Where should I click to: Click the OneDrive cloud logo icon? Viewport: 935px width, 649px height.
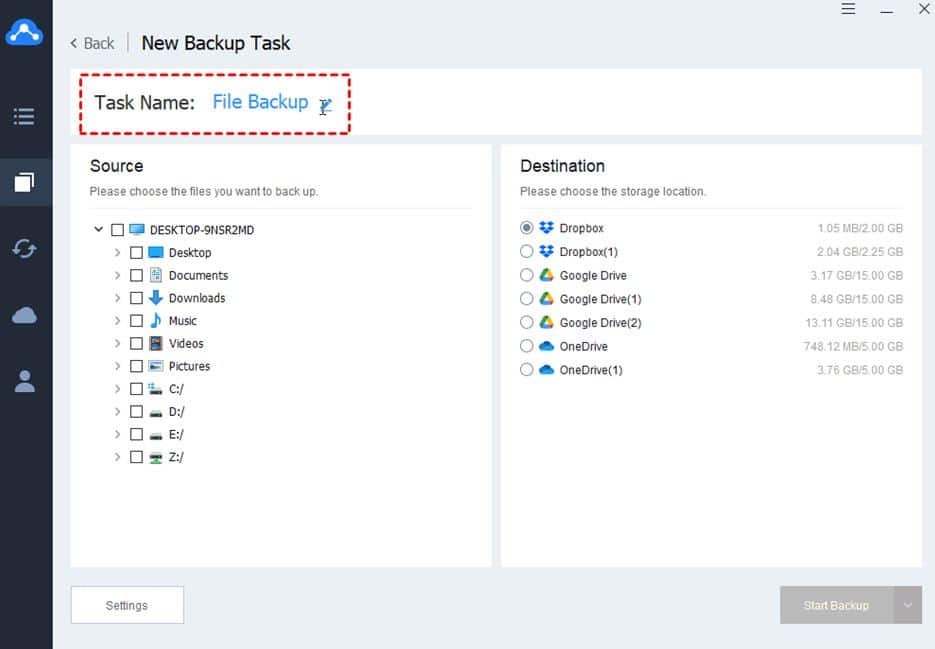[x=546, y=346]
